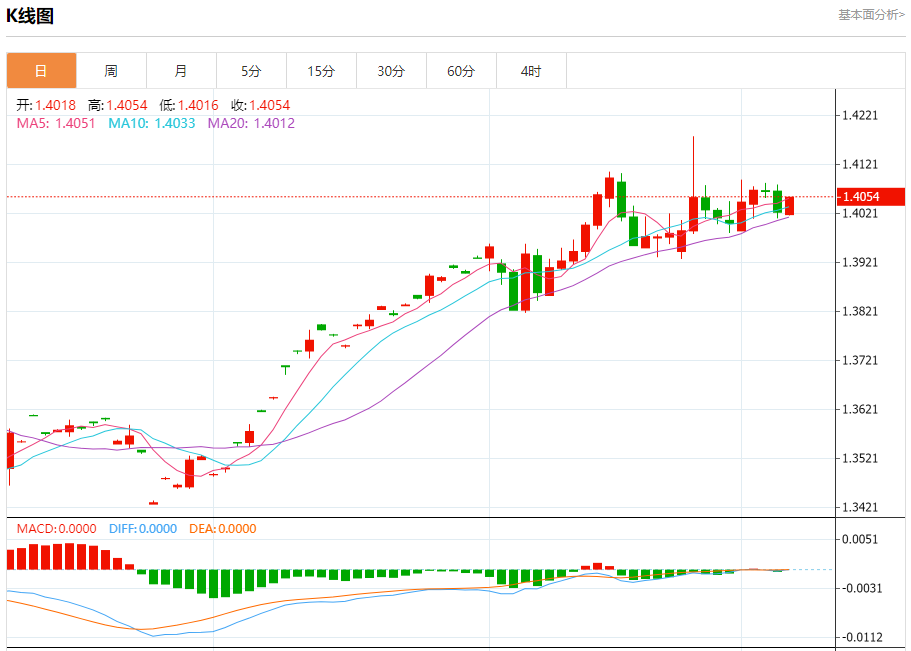Click the MA5 legend label

click(x=56, y=123)
